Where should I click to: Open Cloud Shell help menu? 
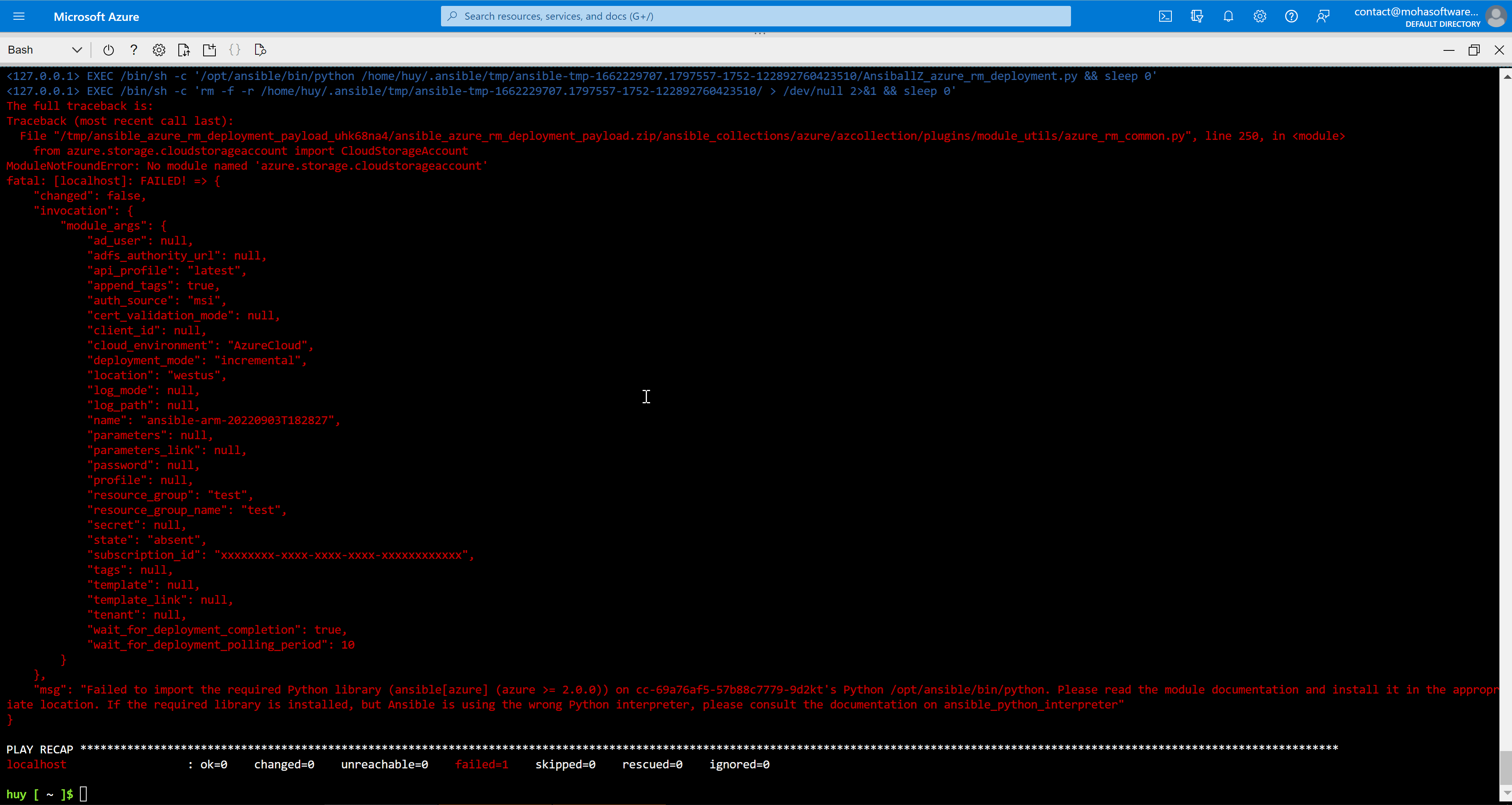pyautogui.click(x=134, y=50)
